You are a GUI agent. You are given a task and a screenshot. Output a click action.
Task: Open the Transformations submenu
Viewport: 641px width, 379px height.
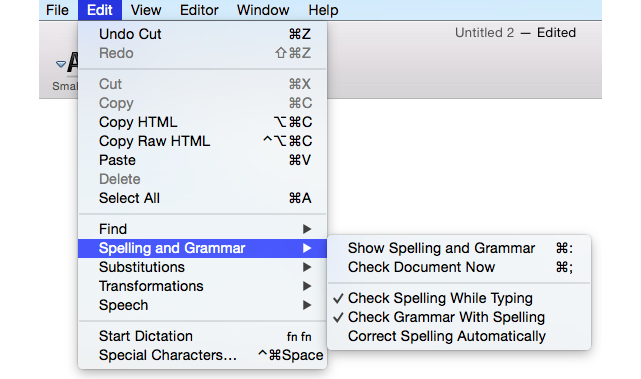point(202,286)
